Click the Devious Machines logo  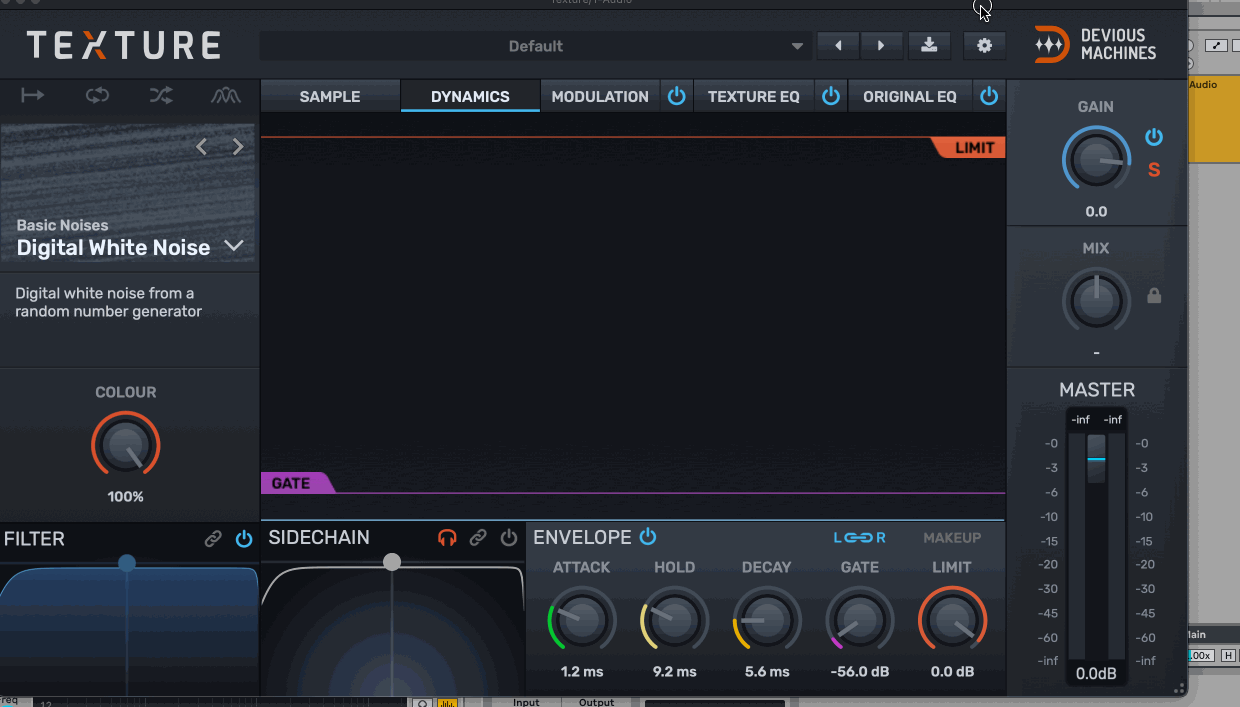[x=1096, y=45]
